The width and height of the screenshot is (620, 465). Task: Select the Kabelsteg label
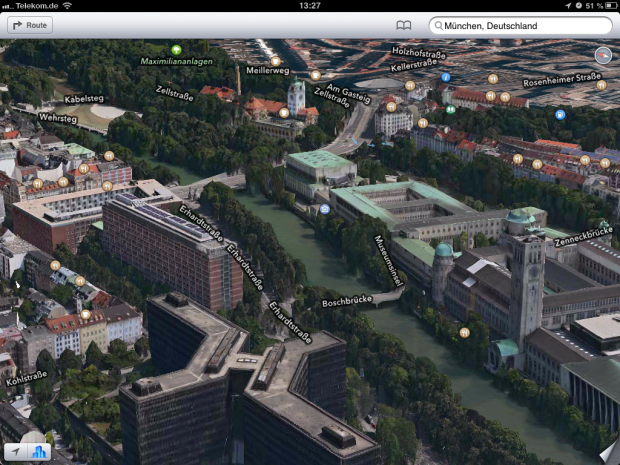(84, 99)
